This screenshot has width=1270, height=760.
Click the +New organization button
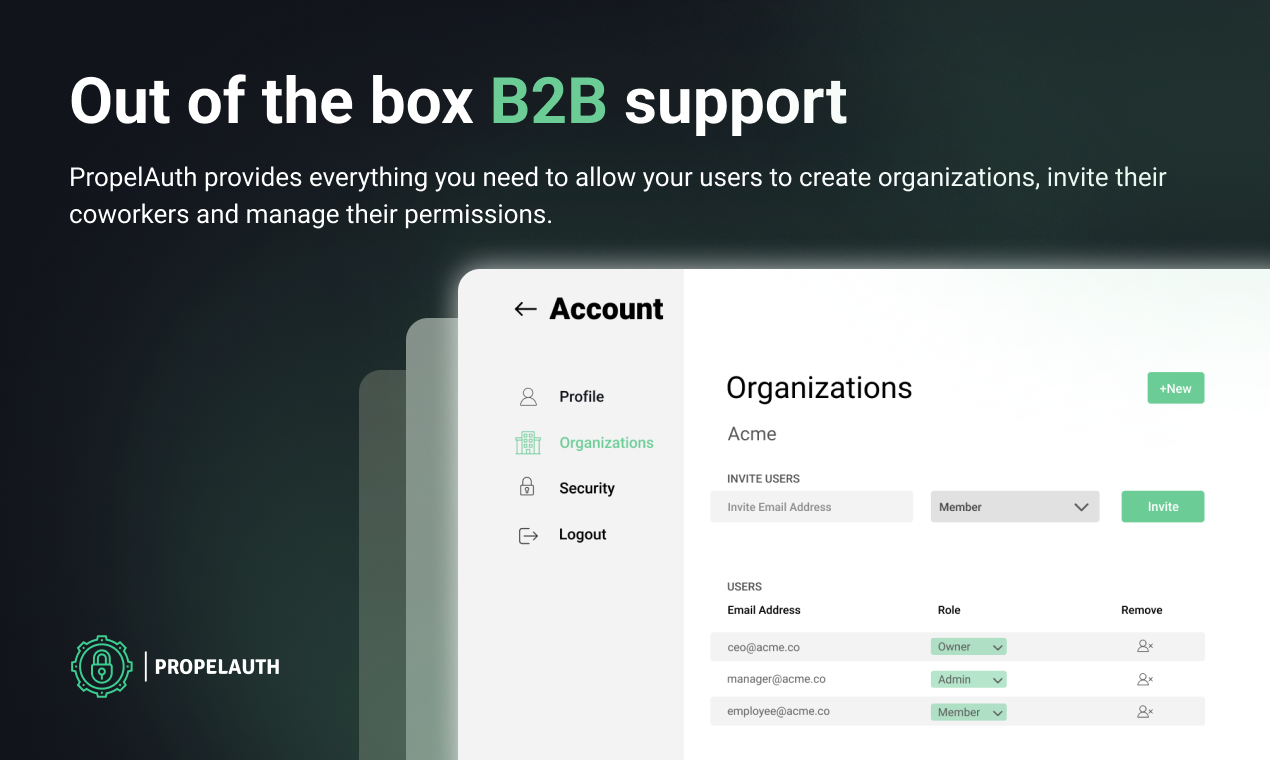pyautogui.click(x=1175, y=388)
